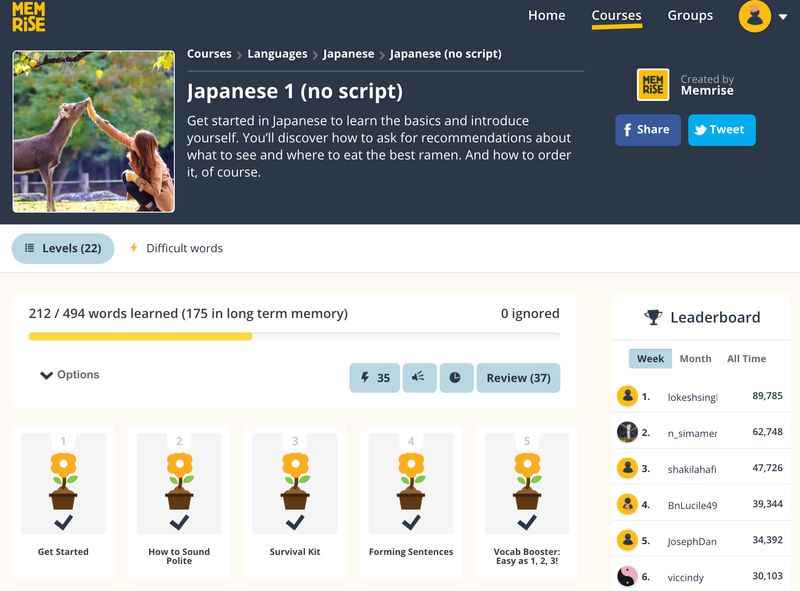The width and height of the screenshot is (800, 591).
Task: Click the Japanese 1 (no script) heading
Action: (295, 92)
